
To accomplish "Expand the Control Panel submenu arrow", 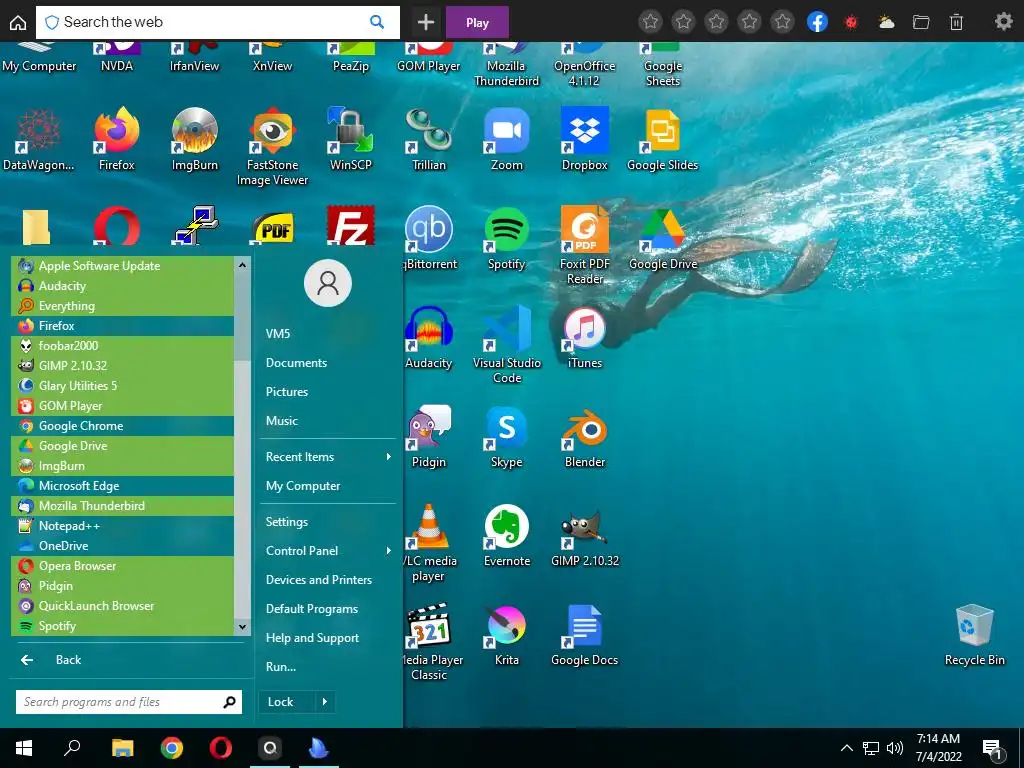I will pyautogui.click(x=388, y=551).
